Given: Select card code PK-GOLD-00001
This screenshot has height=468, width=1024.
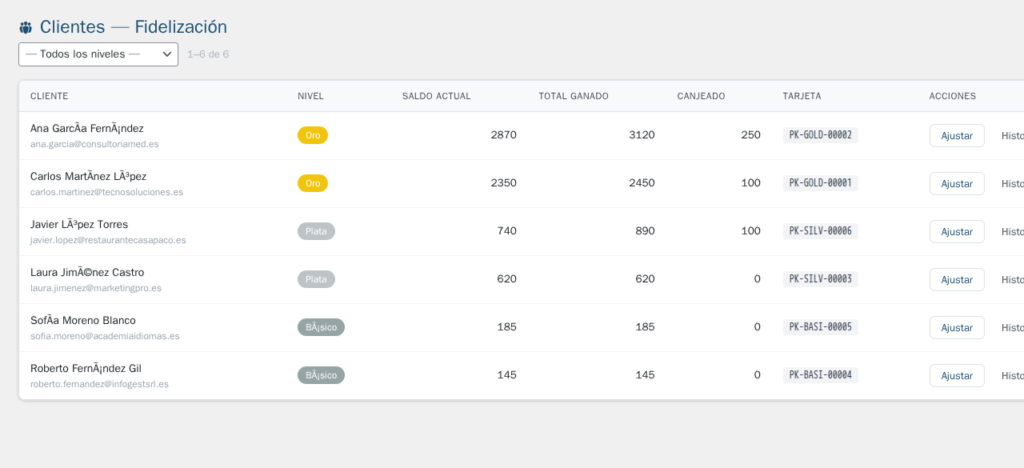Looking at the screenshot, I should pos(820,183).
